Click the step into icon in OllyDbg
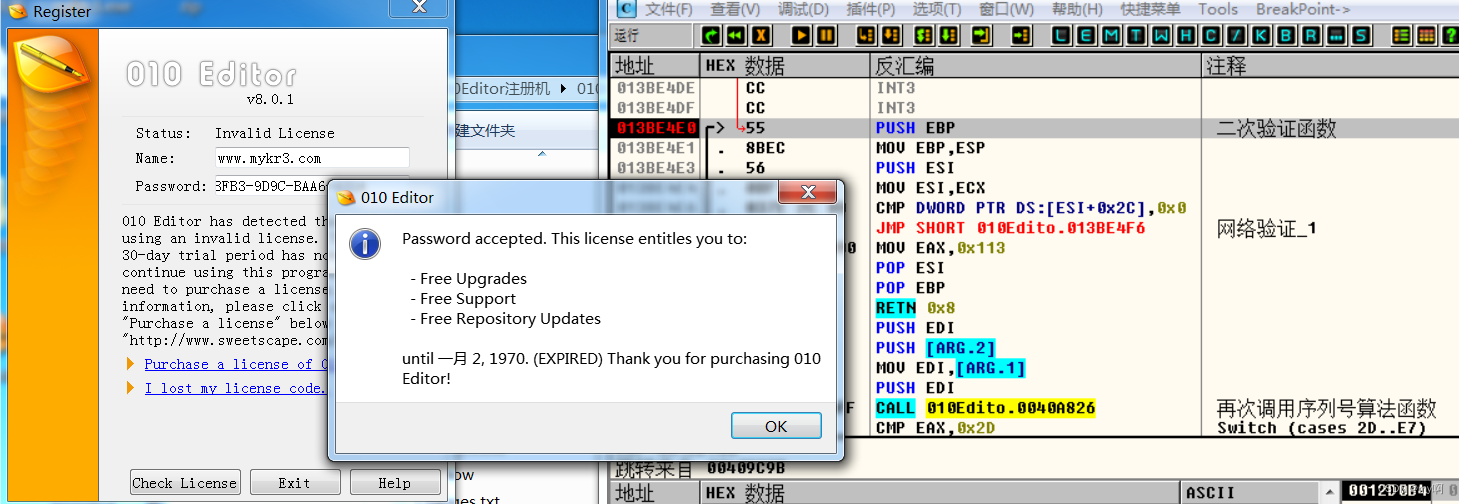Viewport: 1459px width, 504px height. pos(866,36)
